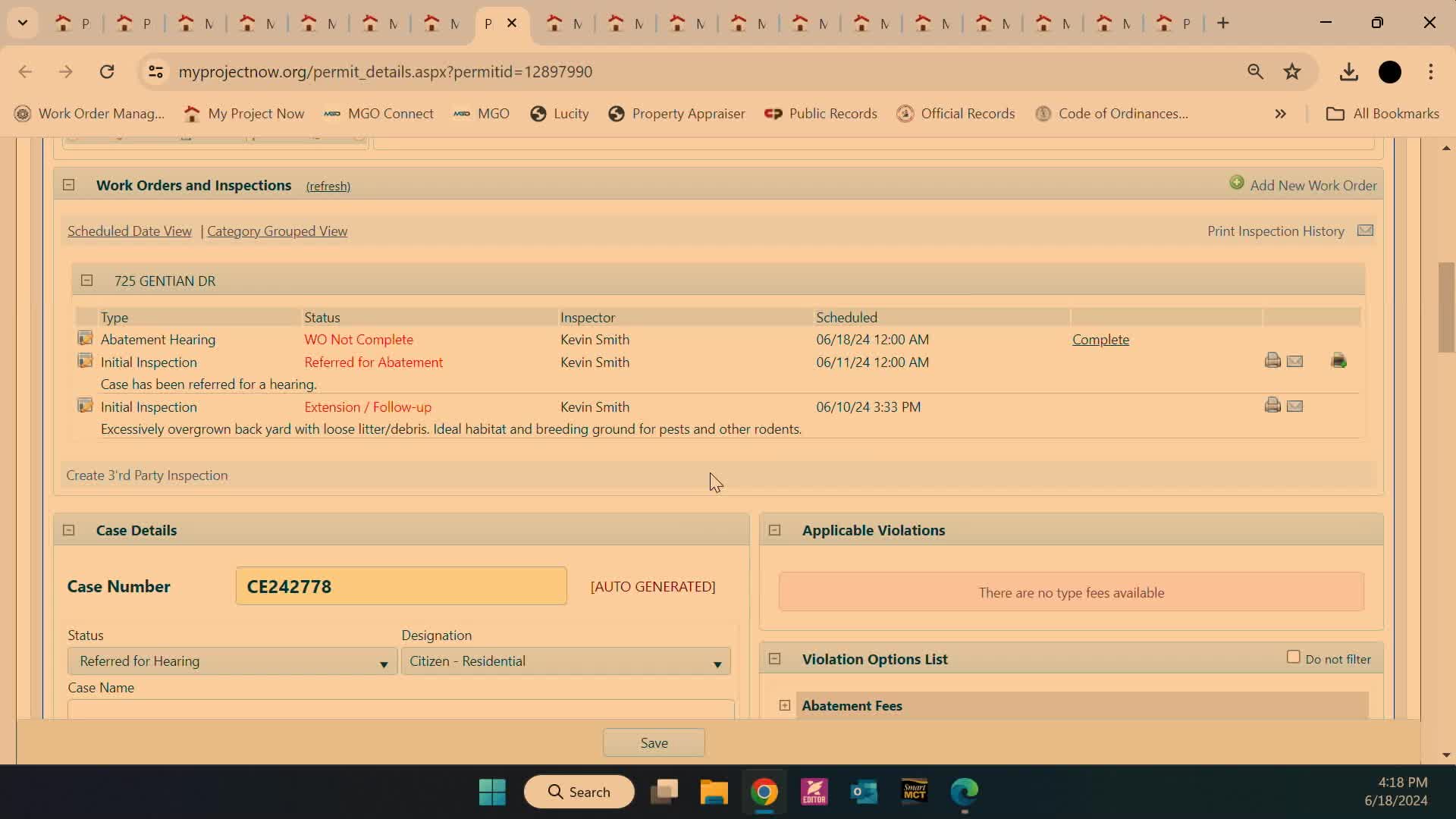Open Outlook from the Windows taskbar
The image size is (1456, 819).
tap(864, 792)
